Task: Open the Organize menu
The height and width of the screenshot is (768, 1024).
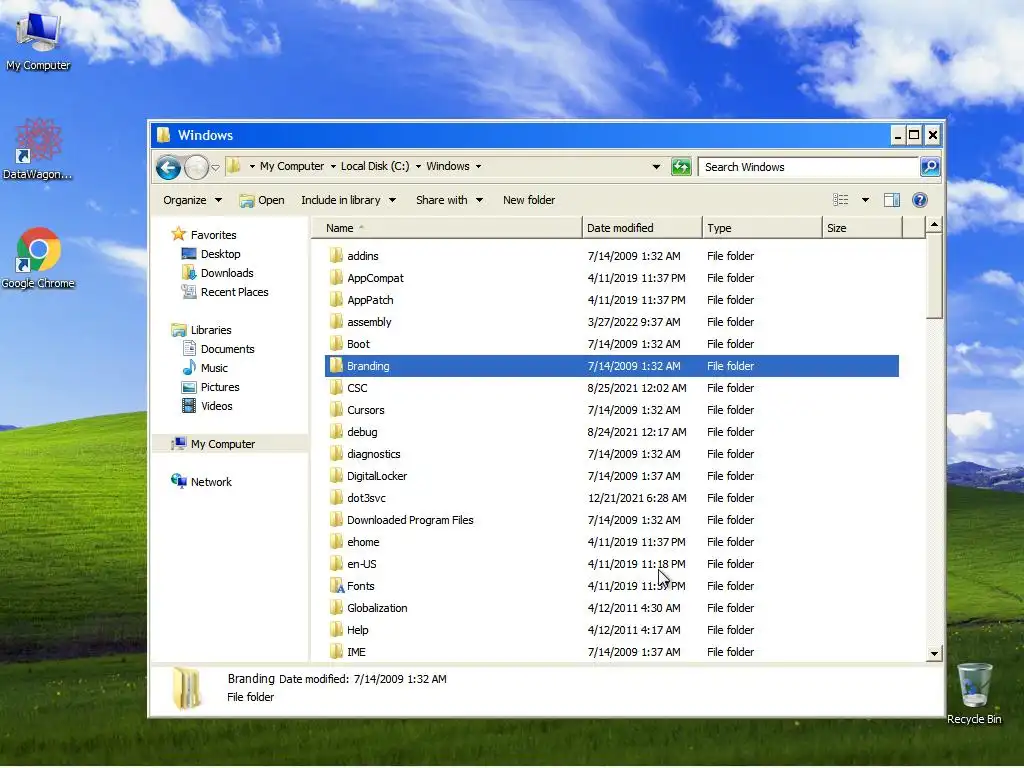Action: tap(192, 200)
